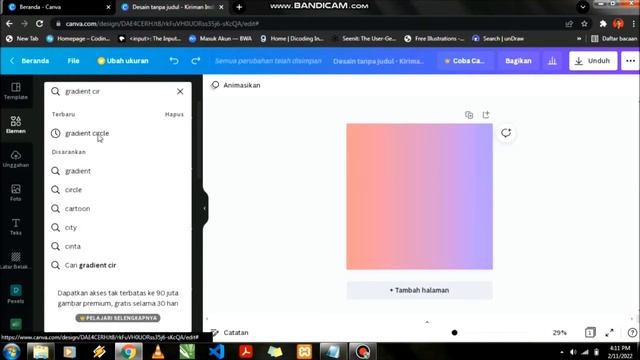Open Adobe Acrobat from the taskbar
Viewport: 640px width, 360px height.
[x=246, y=351]
